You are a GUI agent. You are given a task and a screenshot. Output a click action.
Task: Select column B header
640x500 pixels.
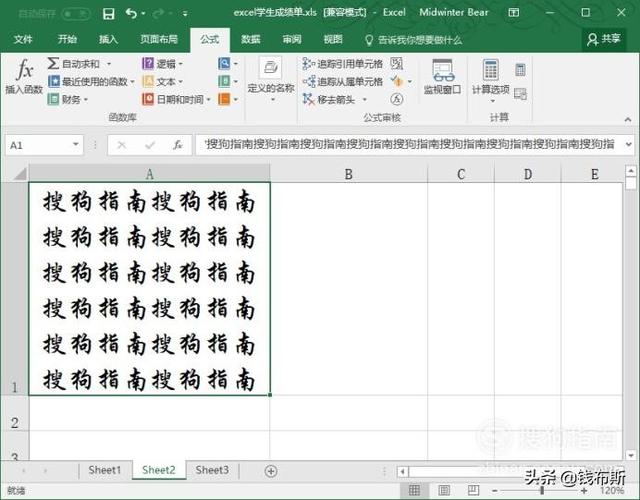348,174
